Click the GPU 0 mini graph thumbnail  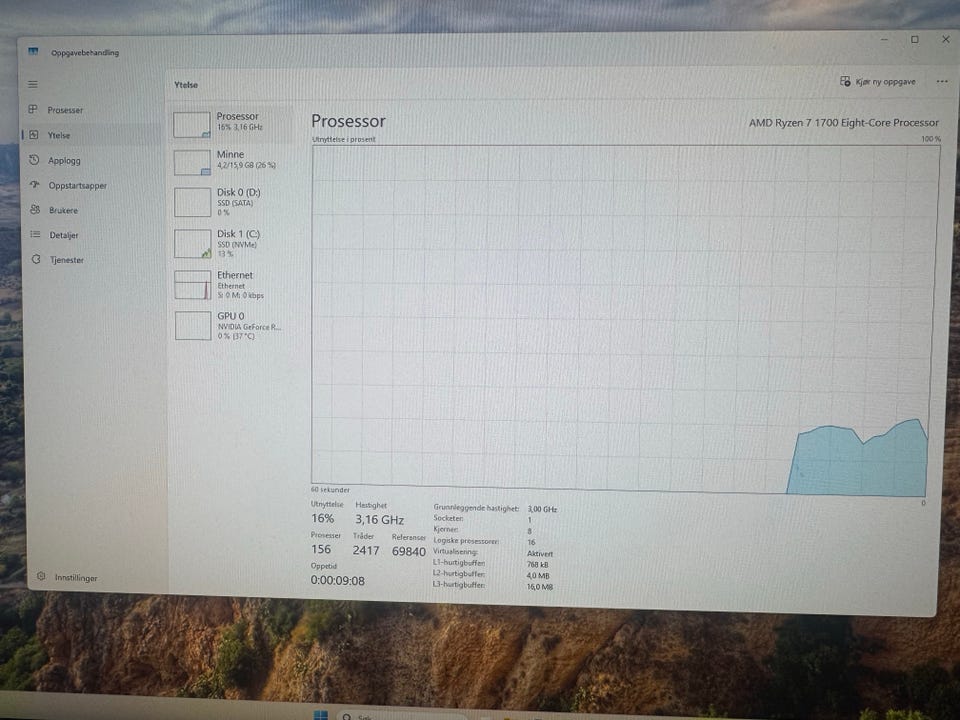coord(193,325)
